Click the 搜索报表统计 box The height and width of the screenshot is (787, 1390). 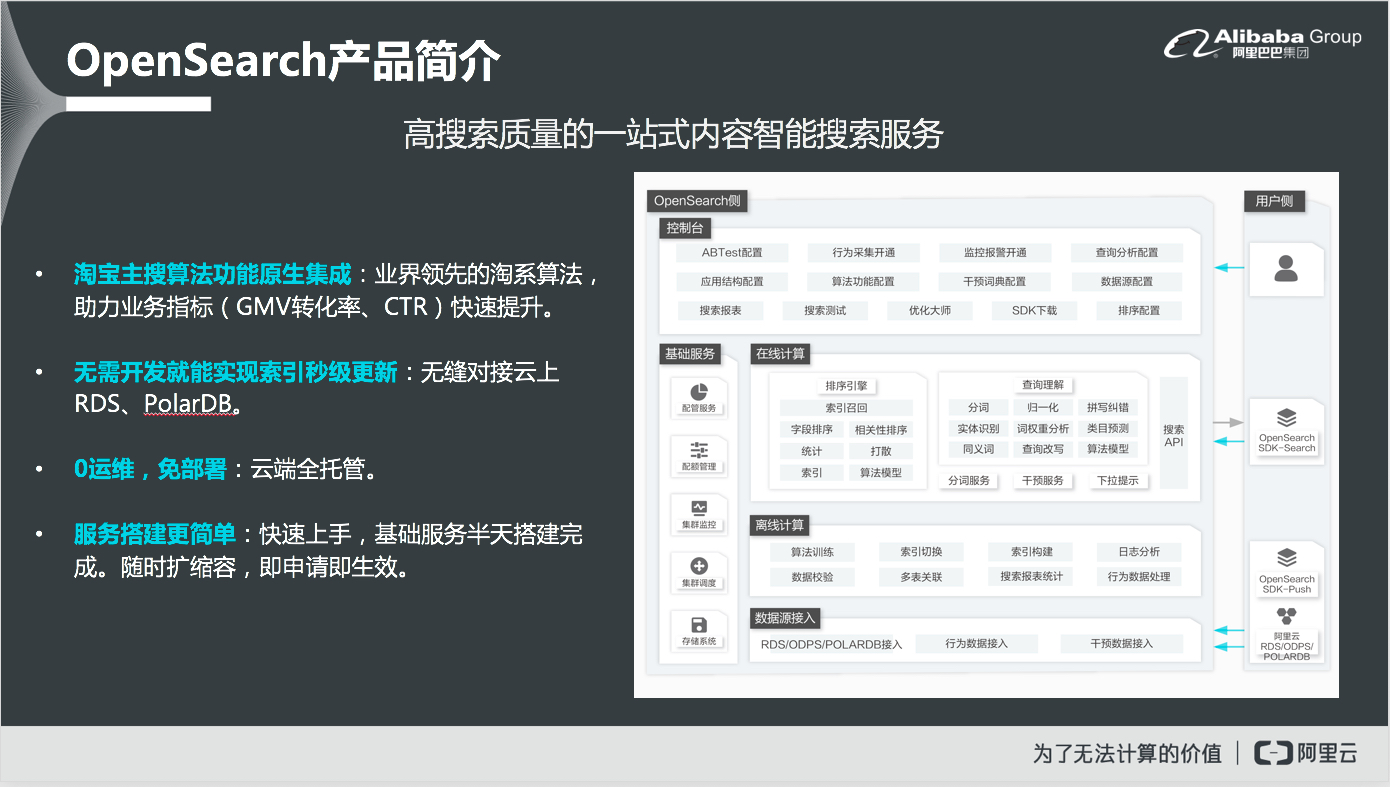click(x=1031, y=577)
